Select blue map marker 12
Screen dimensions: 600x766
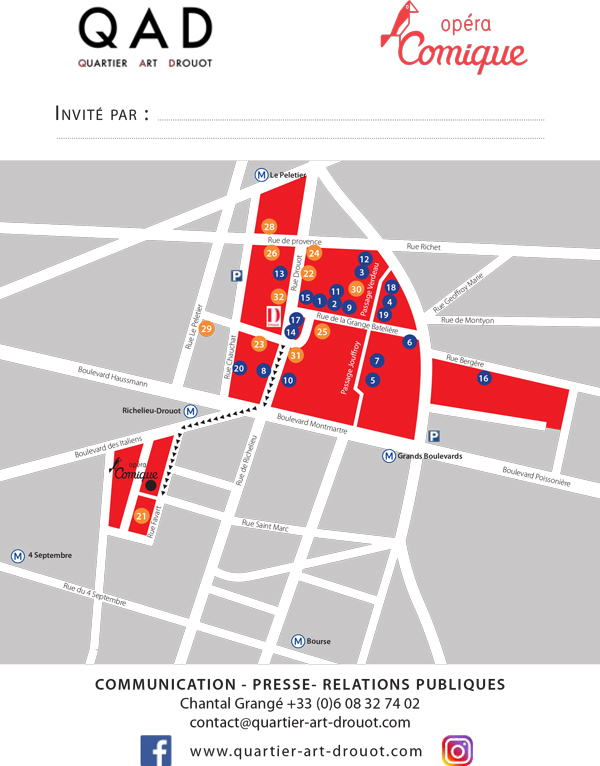[364, 259]
